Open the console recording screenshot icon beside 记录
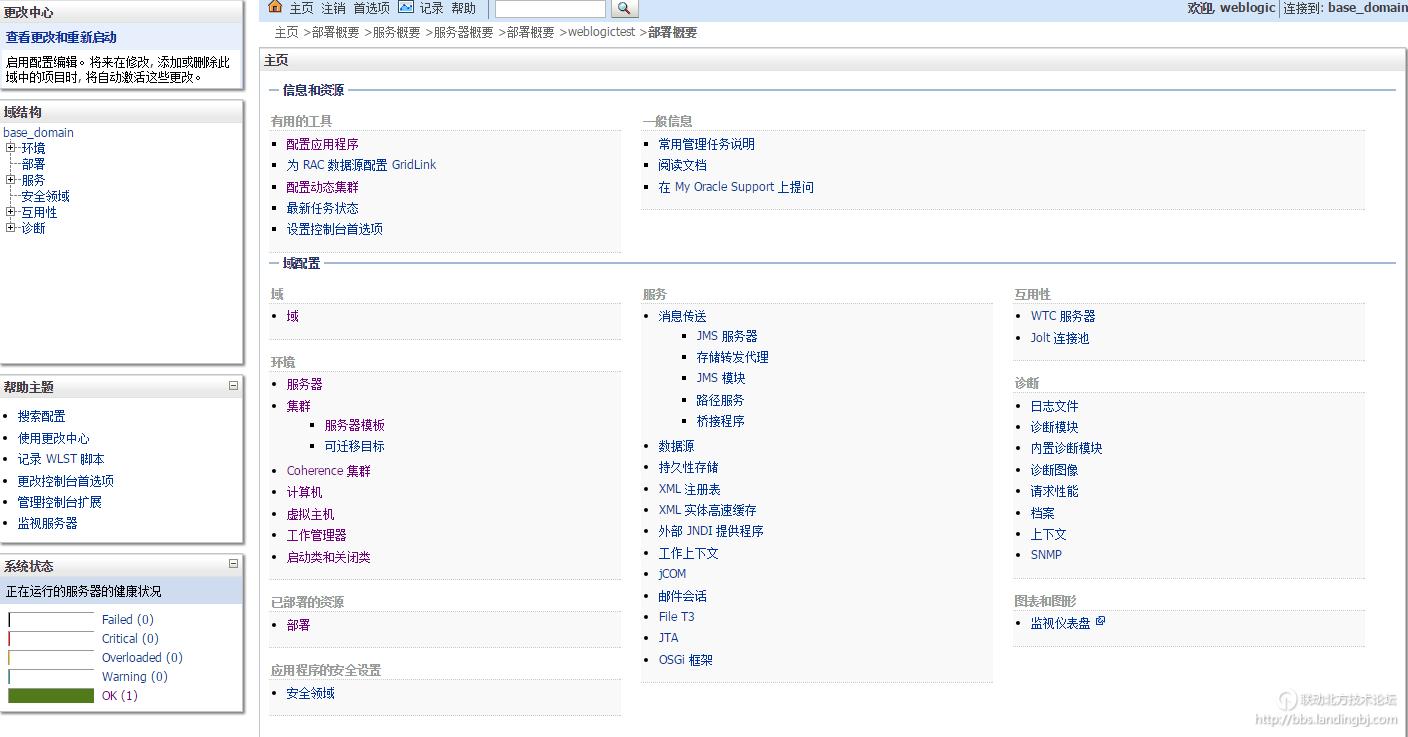 coord(405,7)
